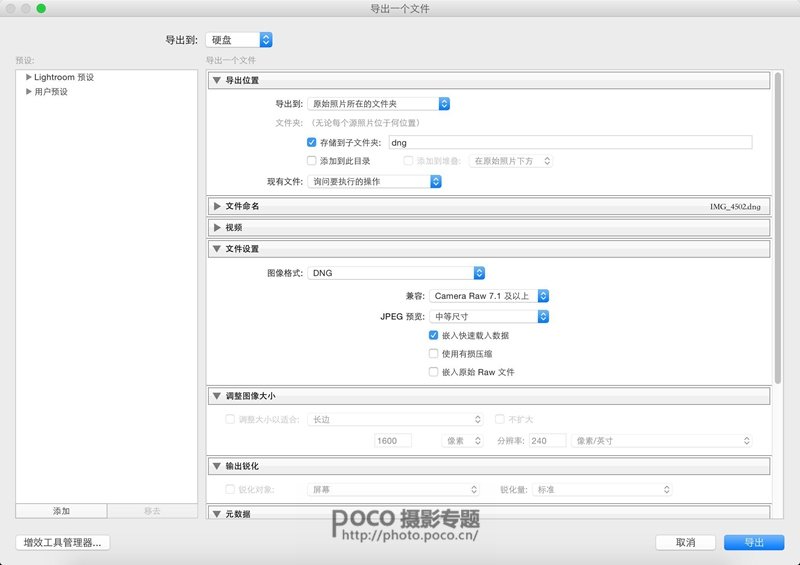800x565 pixels.
Task: Click the 导出 button
Action: tap(755, 543)
